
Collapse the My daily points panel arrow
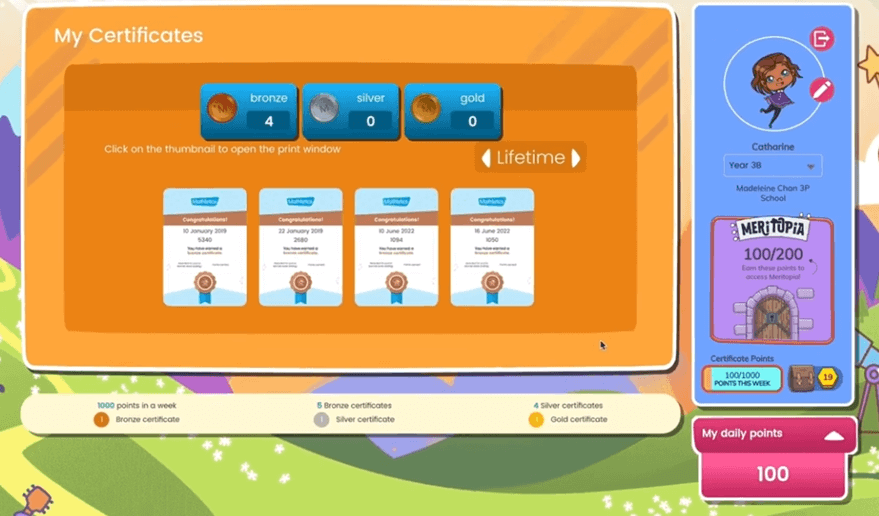834,436
